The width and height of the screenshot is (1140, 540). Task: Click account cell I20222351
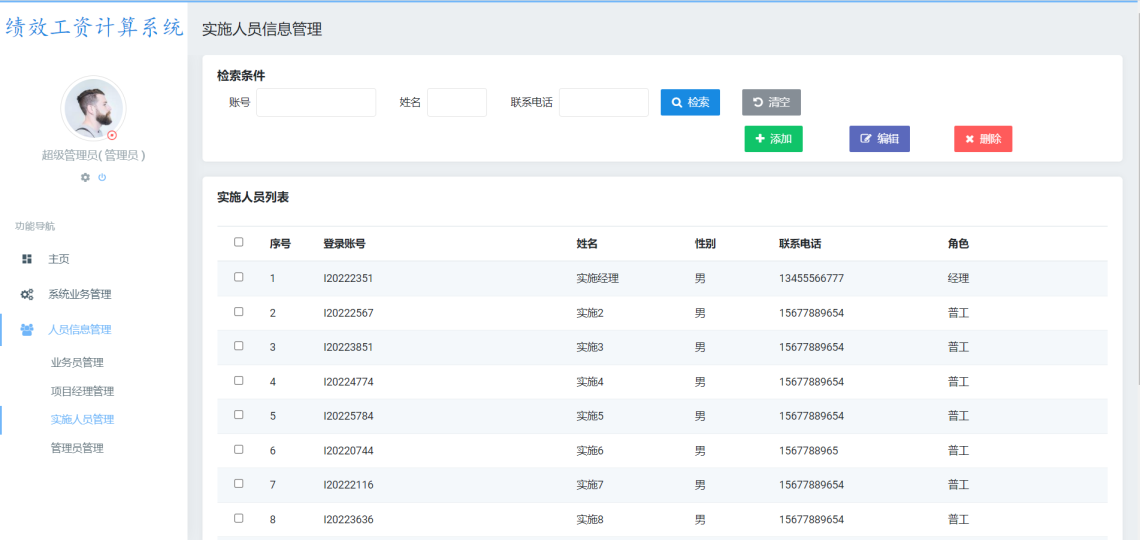tap(348, 278)
